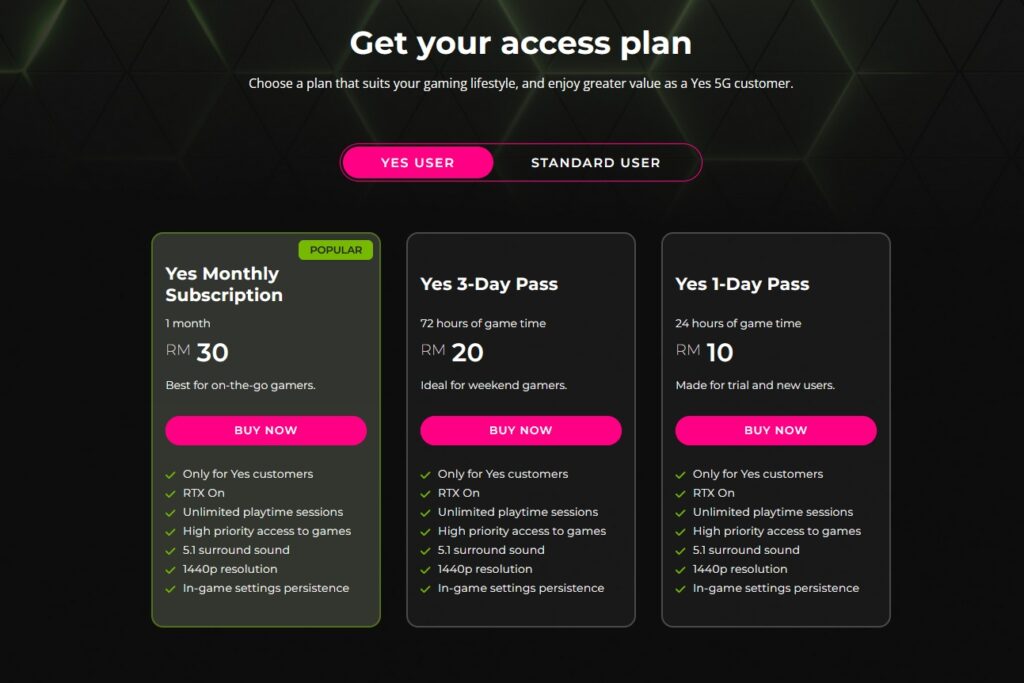
Task: Click the checkmark beside "RTX On" in Yes Monthly
Action: coord(172,493)
